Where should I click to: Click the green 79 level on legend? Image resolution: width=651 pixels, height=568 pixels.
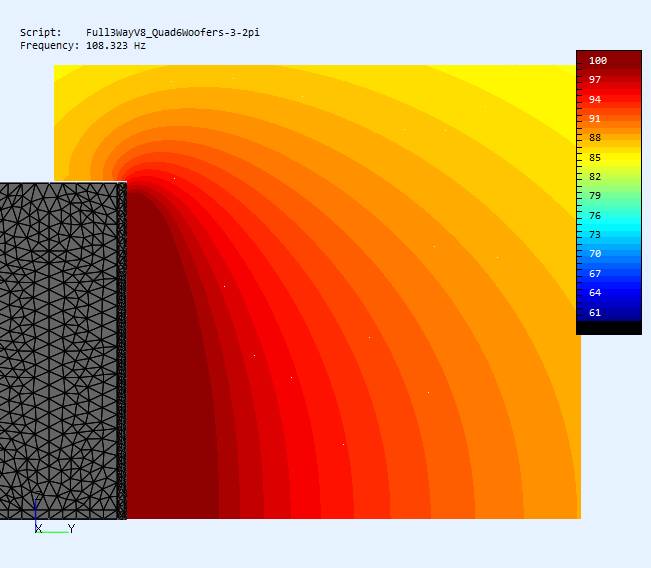point(595,196)
